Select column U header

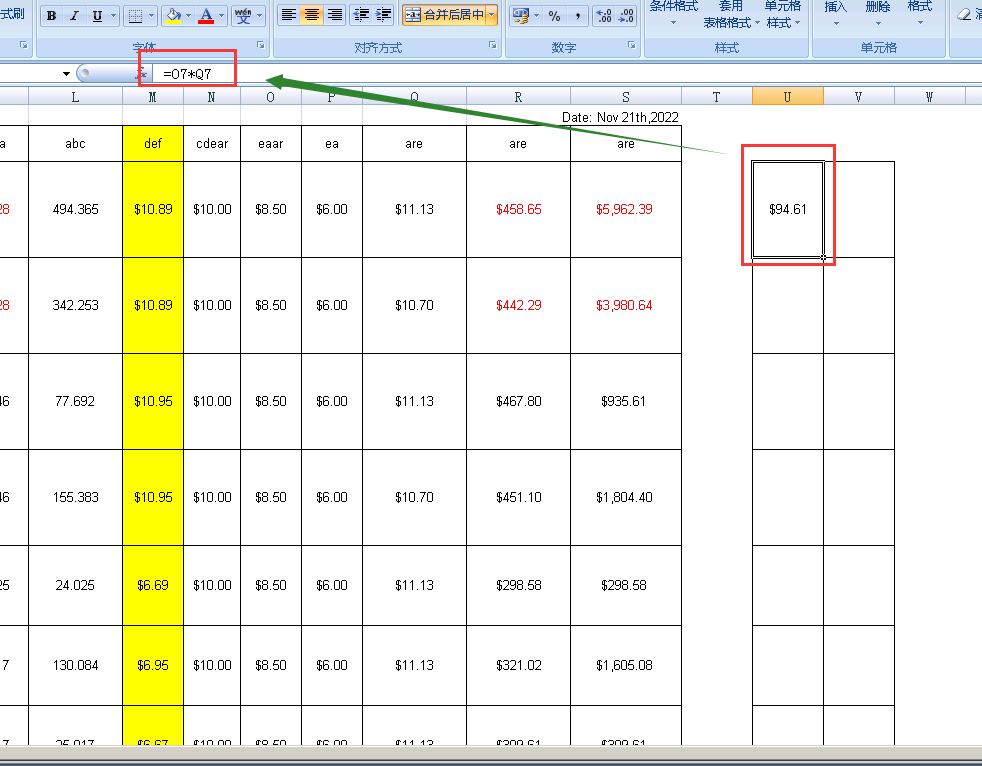[x=787, y=96]
